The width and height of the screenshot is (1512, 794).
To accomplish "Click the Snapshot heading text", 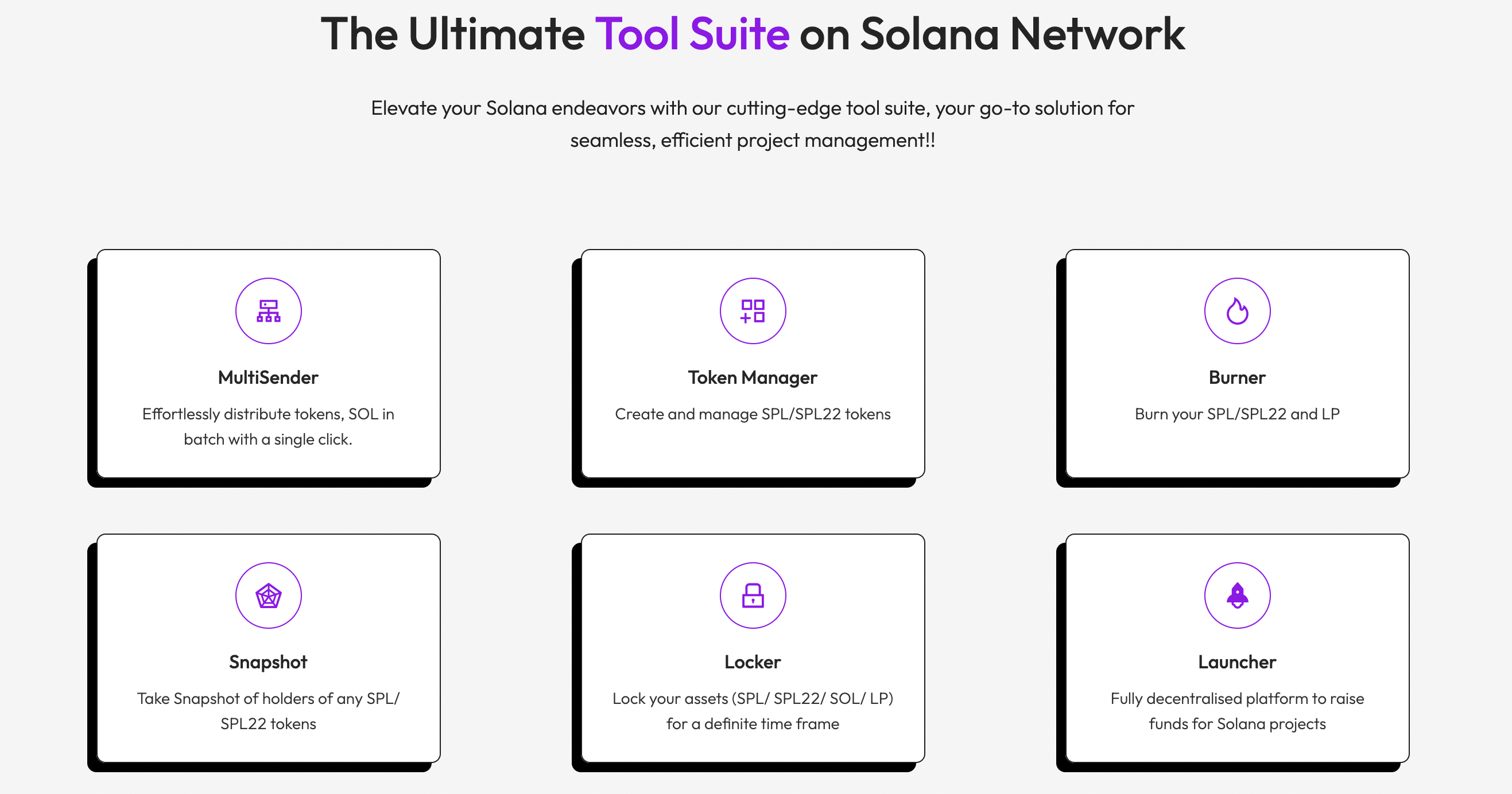I will (x=268, y=662).
